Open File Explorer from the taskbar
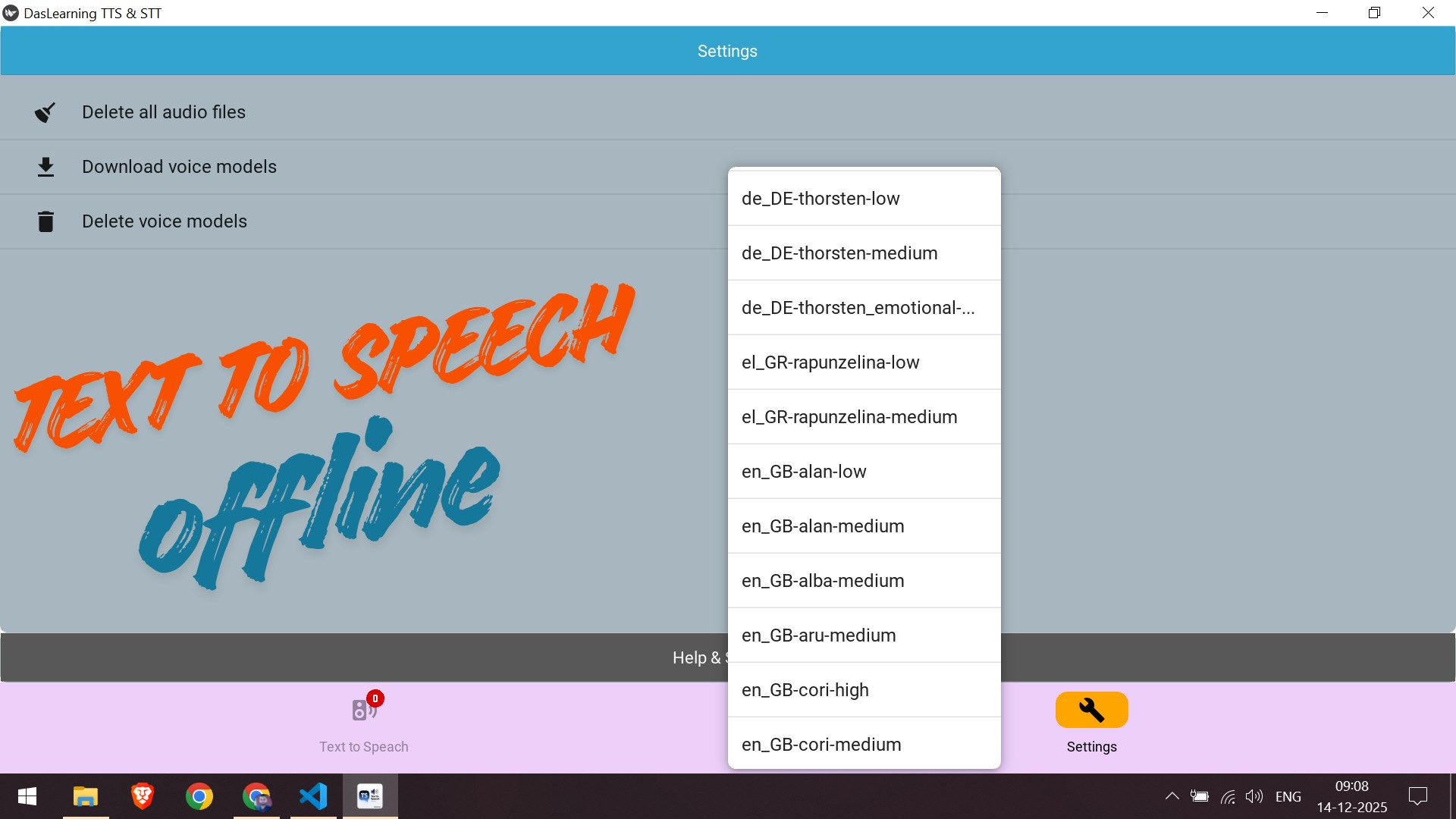This screenshot has width=1456, height=819. tap(86, 796)
